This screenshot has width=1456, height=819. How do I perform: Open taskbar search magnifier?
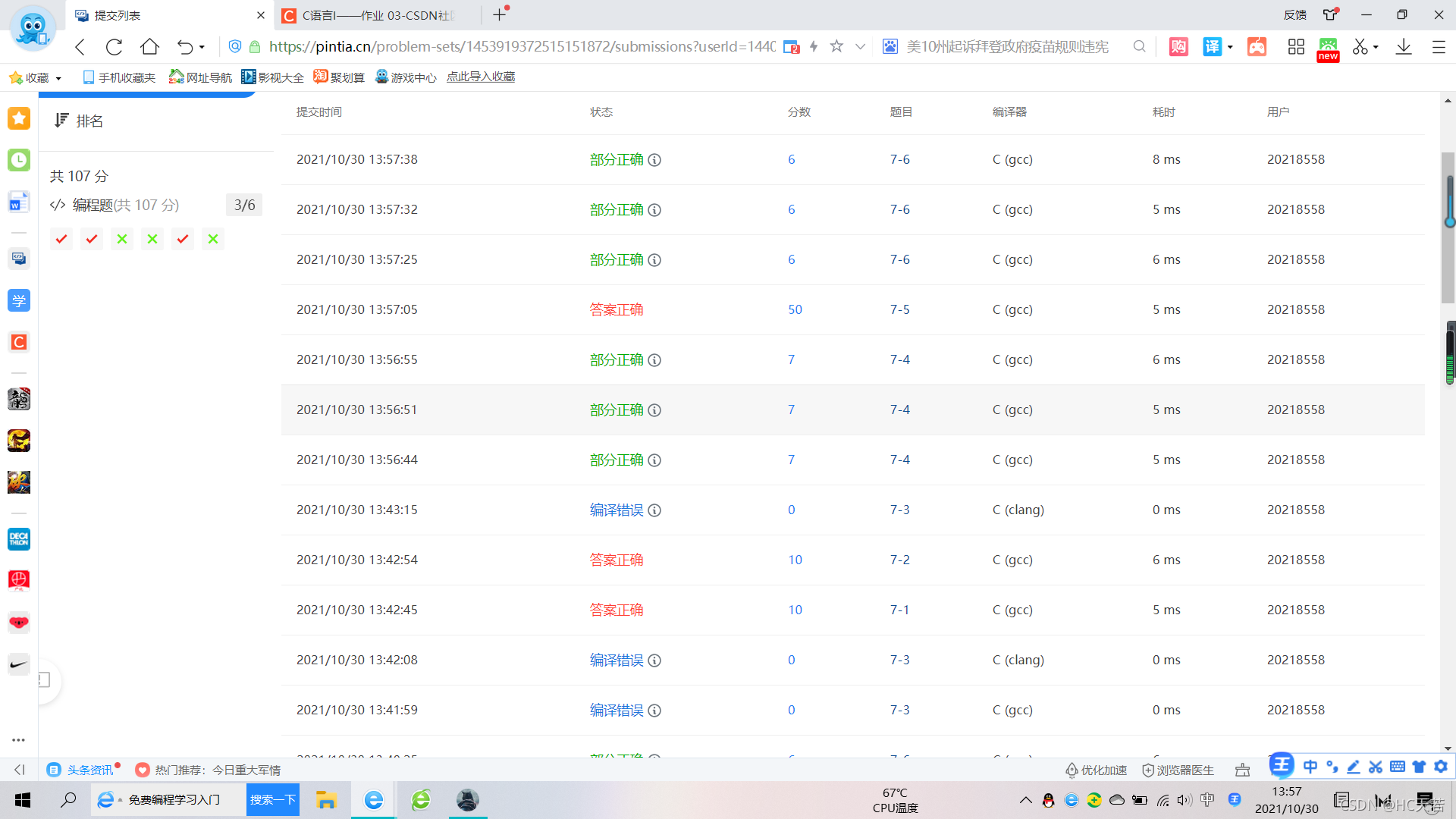pyautogui.click(x=68, y=800)
